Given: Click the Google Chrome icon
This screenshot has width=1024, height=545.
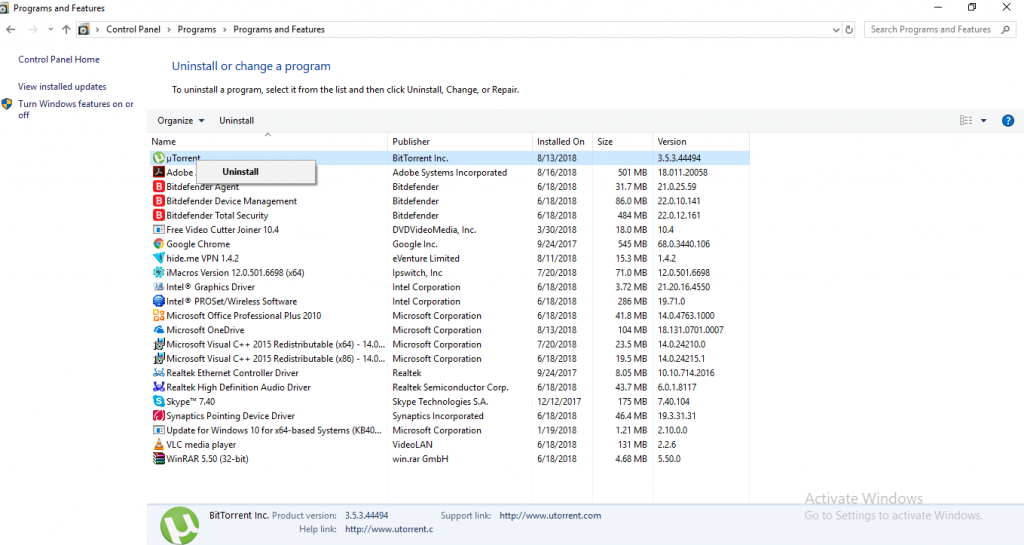Looking at the screenshot, I should (158, 244).
